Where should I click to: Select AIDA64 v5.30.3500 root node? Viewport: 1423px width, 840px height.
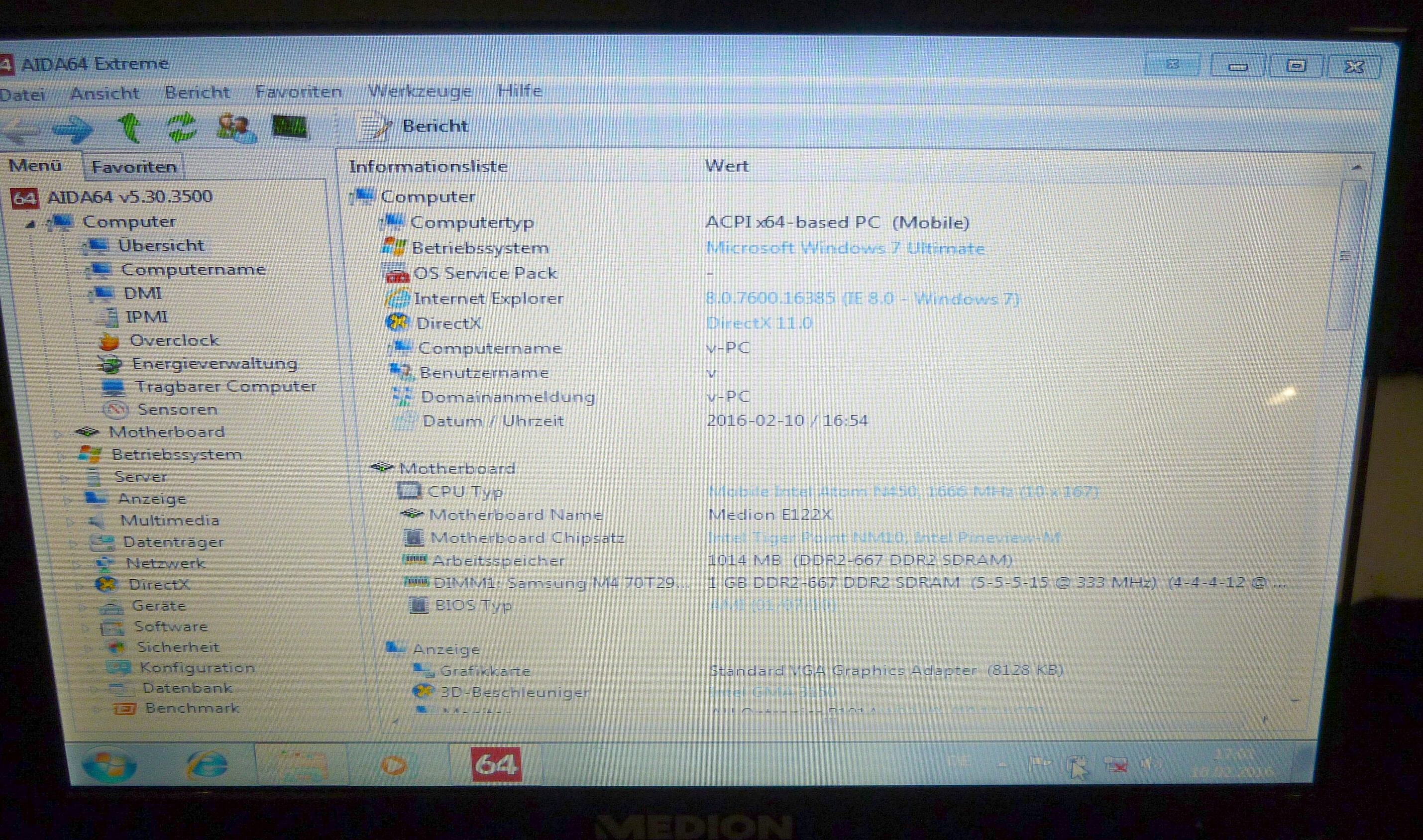pyautogui.click(x=112, y=197)
